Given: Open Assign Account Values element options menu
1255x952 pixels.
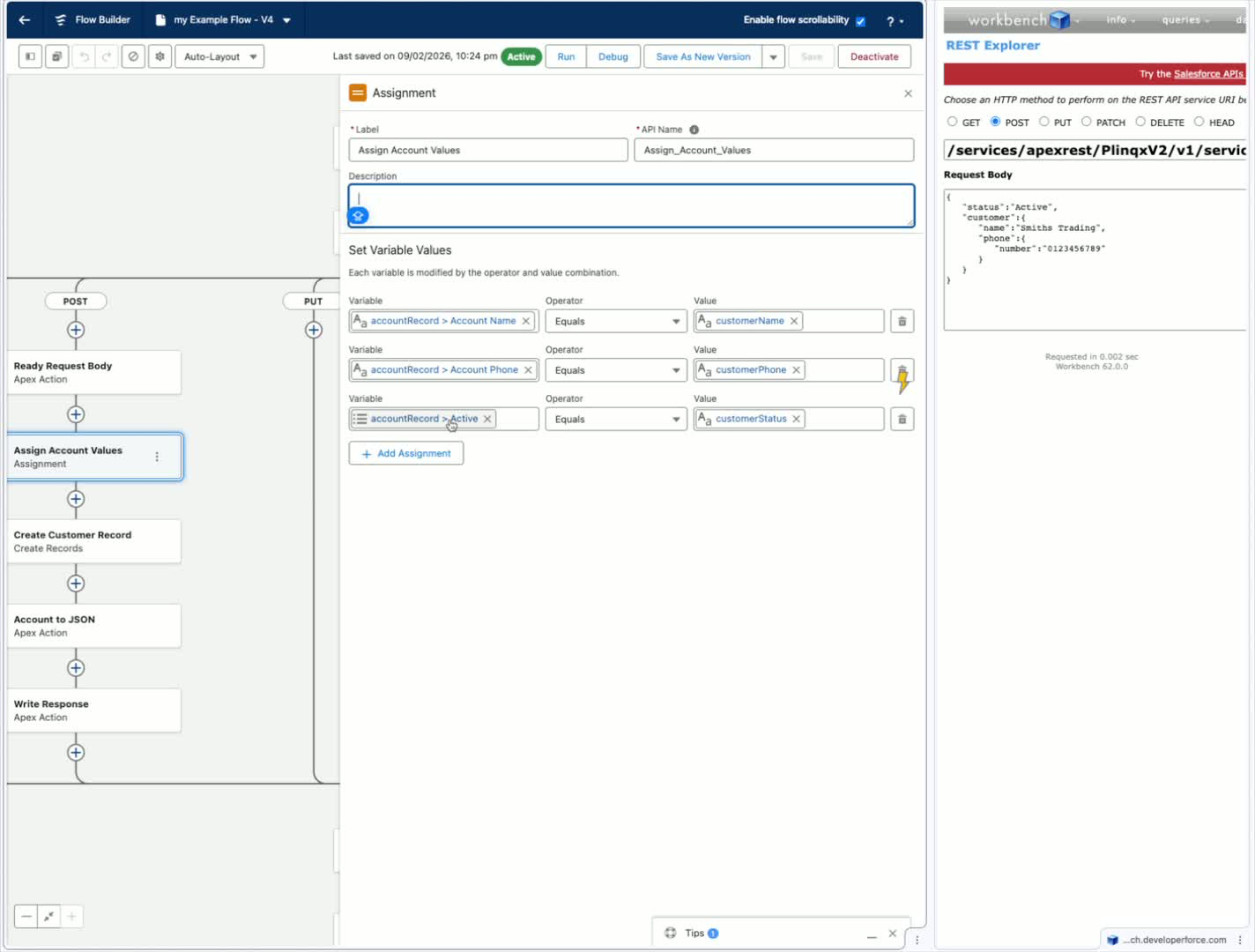Looking at the screenshot, I should (x=157, y=457).
